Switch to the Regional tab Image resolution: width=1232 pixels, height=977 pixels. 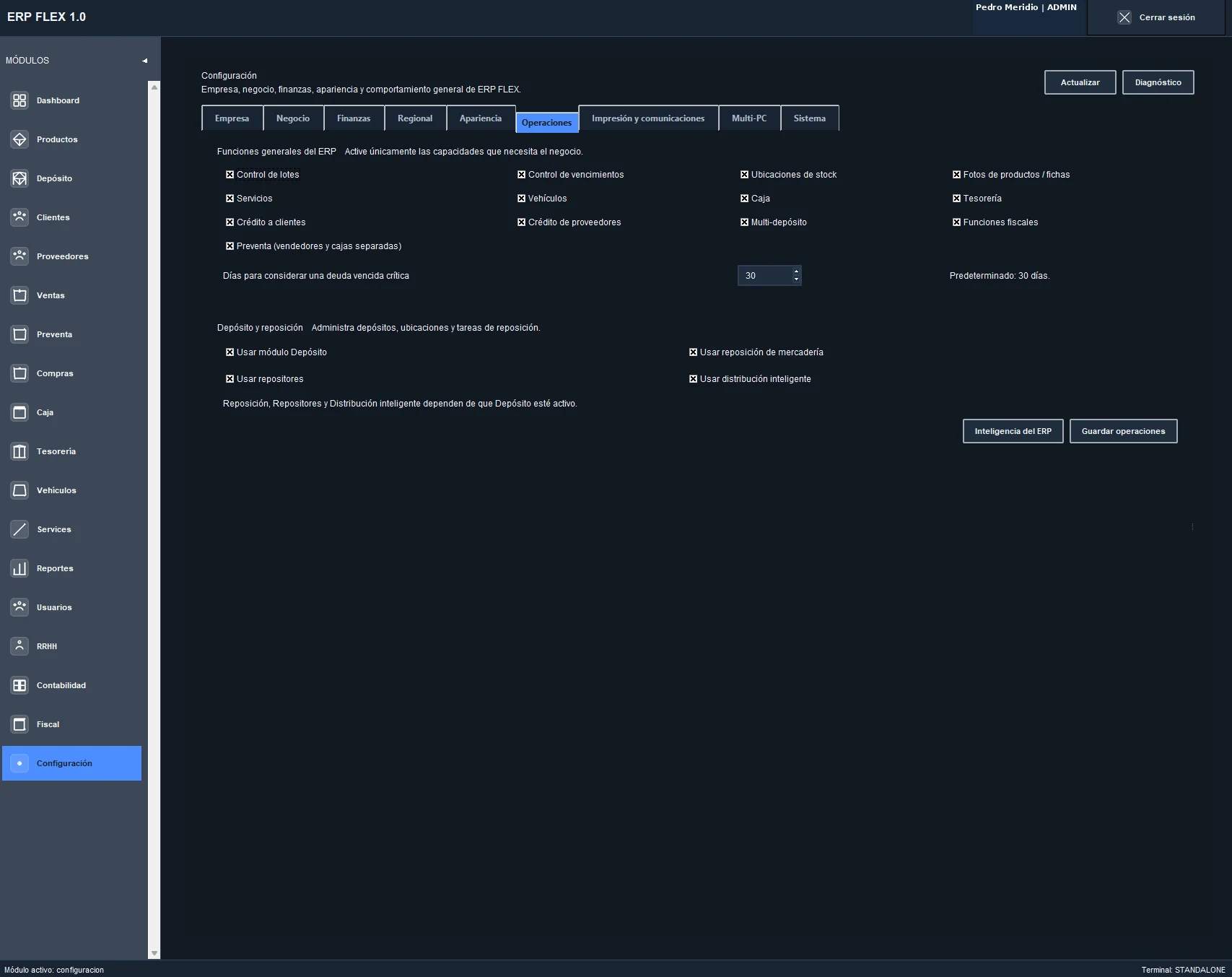(415, 118)
